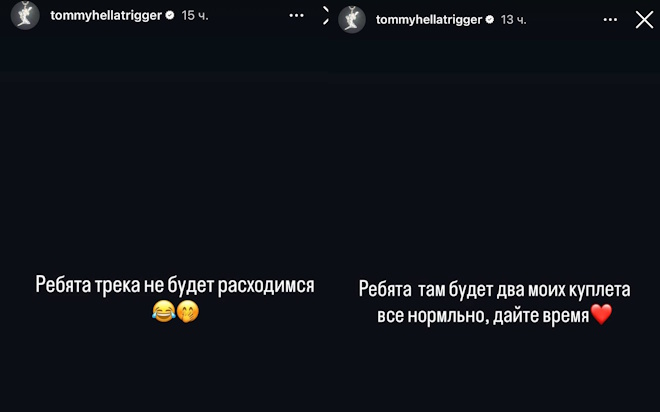
Task: Click the 15 ч. timestamp
Action: pyautogui.click(x=195, y=15)
